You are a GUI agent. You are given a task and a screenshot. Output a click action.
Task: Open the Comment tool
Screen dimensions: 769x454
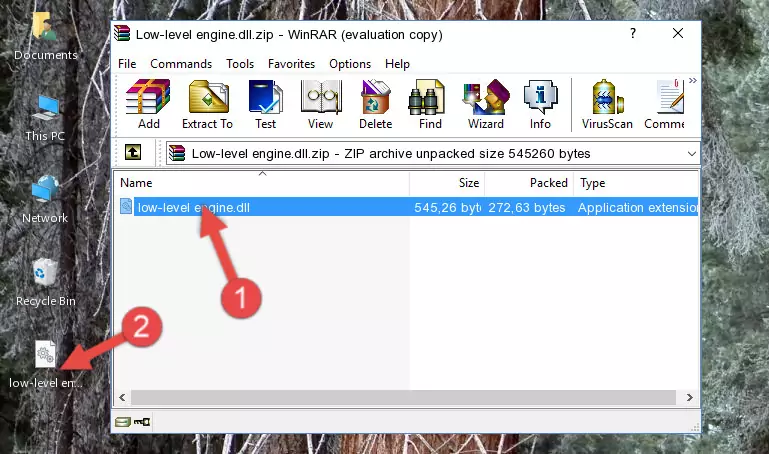[665, 104]
